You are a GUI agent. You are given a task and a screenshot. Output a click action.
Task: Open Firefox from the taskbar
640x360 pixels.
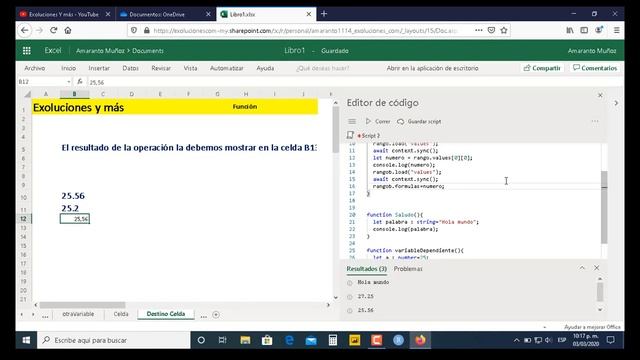tap(420, 340)
